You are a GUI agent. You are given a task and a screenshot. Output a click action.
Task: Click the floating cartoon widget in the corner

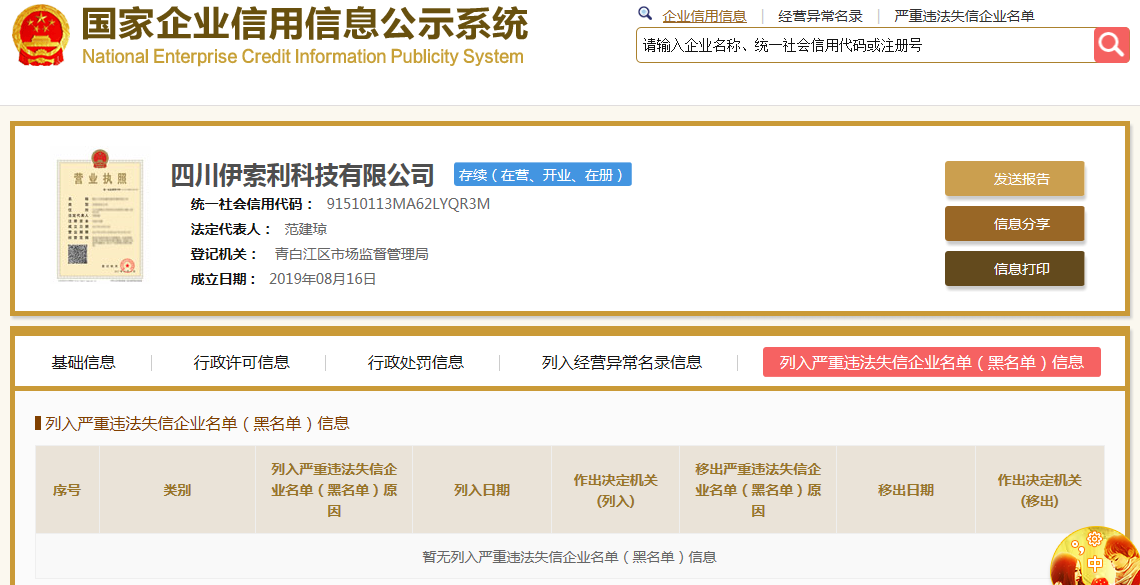(1098, 557)
